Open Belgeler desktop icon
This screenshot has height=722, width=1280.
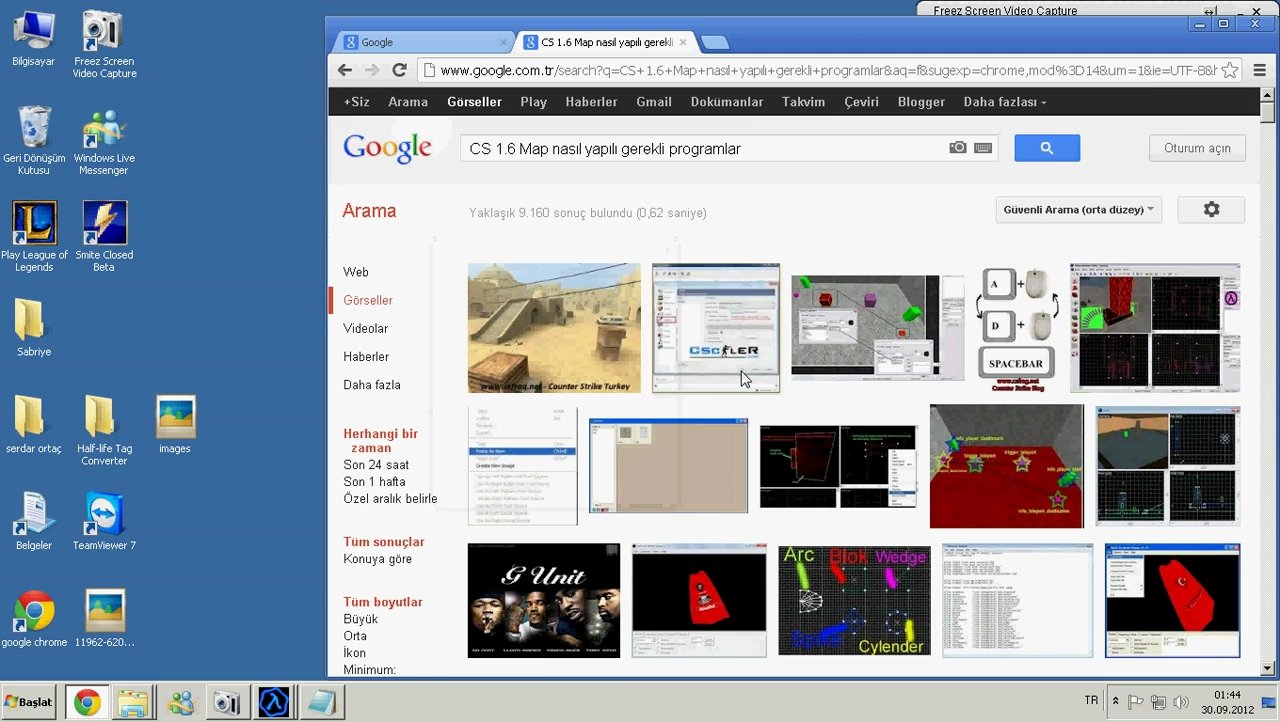point(34,521)
